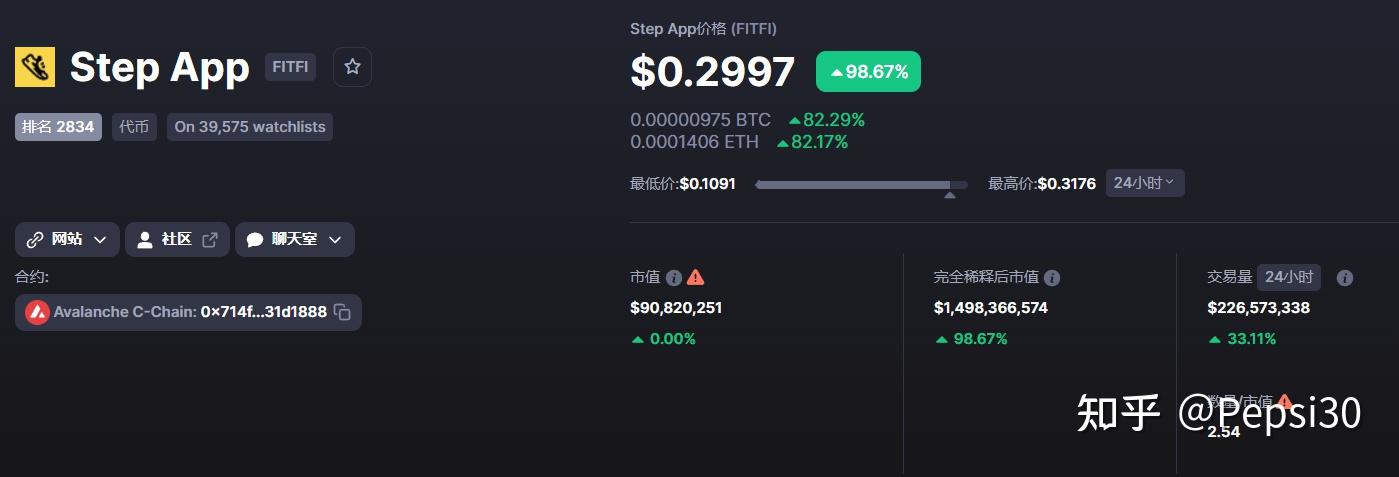Viewport: 1399px width, 477px height.
Task: Click the On 39,575 watchlists badge
Action: [x=250, y=127]
